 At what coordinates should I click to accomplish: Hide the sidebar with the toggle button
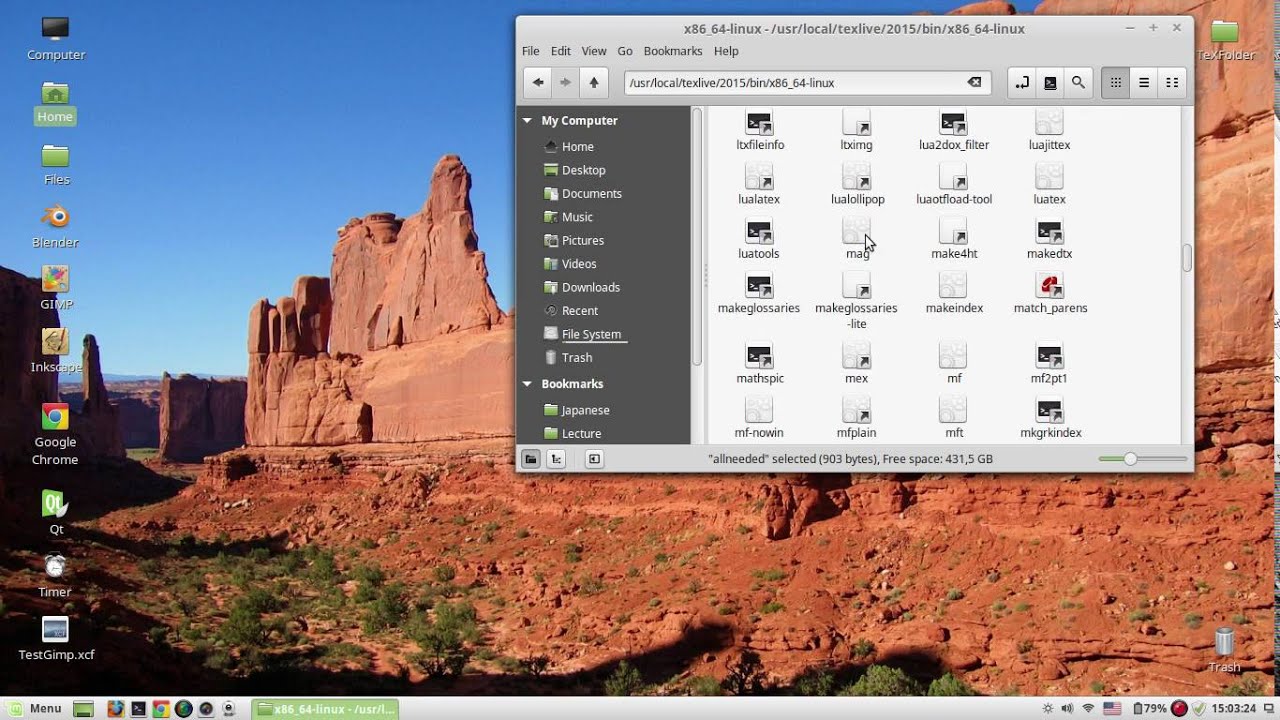[594, 459]
